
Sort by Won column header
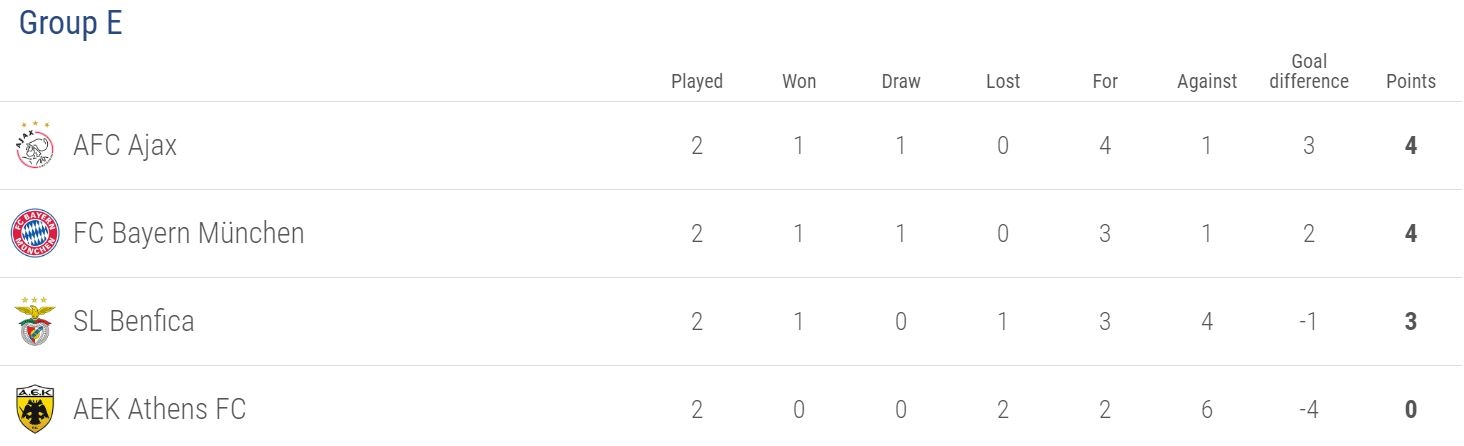(799, 82)
